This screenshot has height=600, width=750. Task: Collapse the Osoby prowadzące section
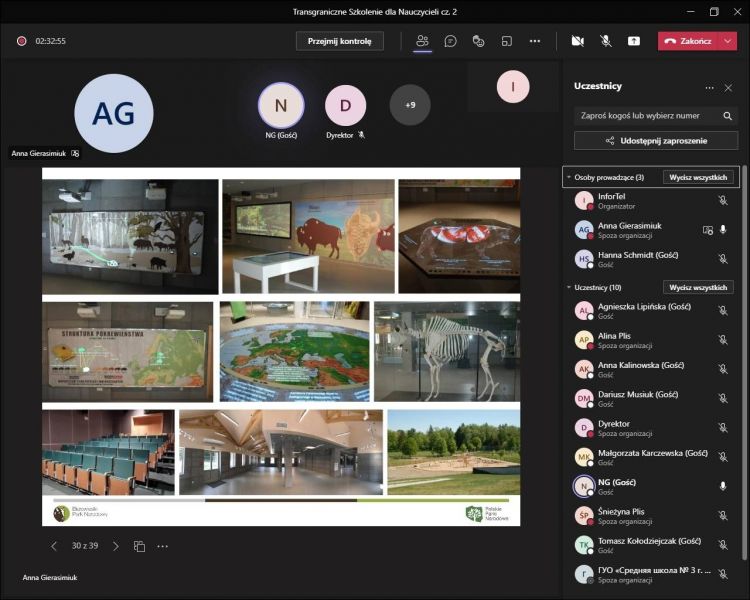569,177
